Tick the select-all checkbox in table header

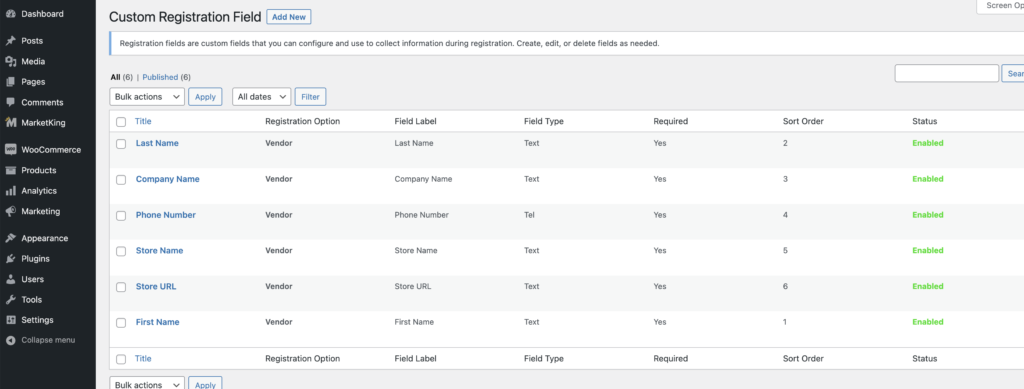click(x=121, y=121)
